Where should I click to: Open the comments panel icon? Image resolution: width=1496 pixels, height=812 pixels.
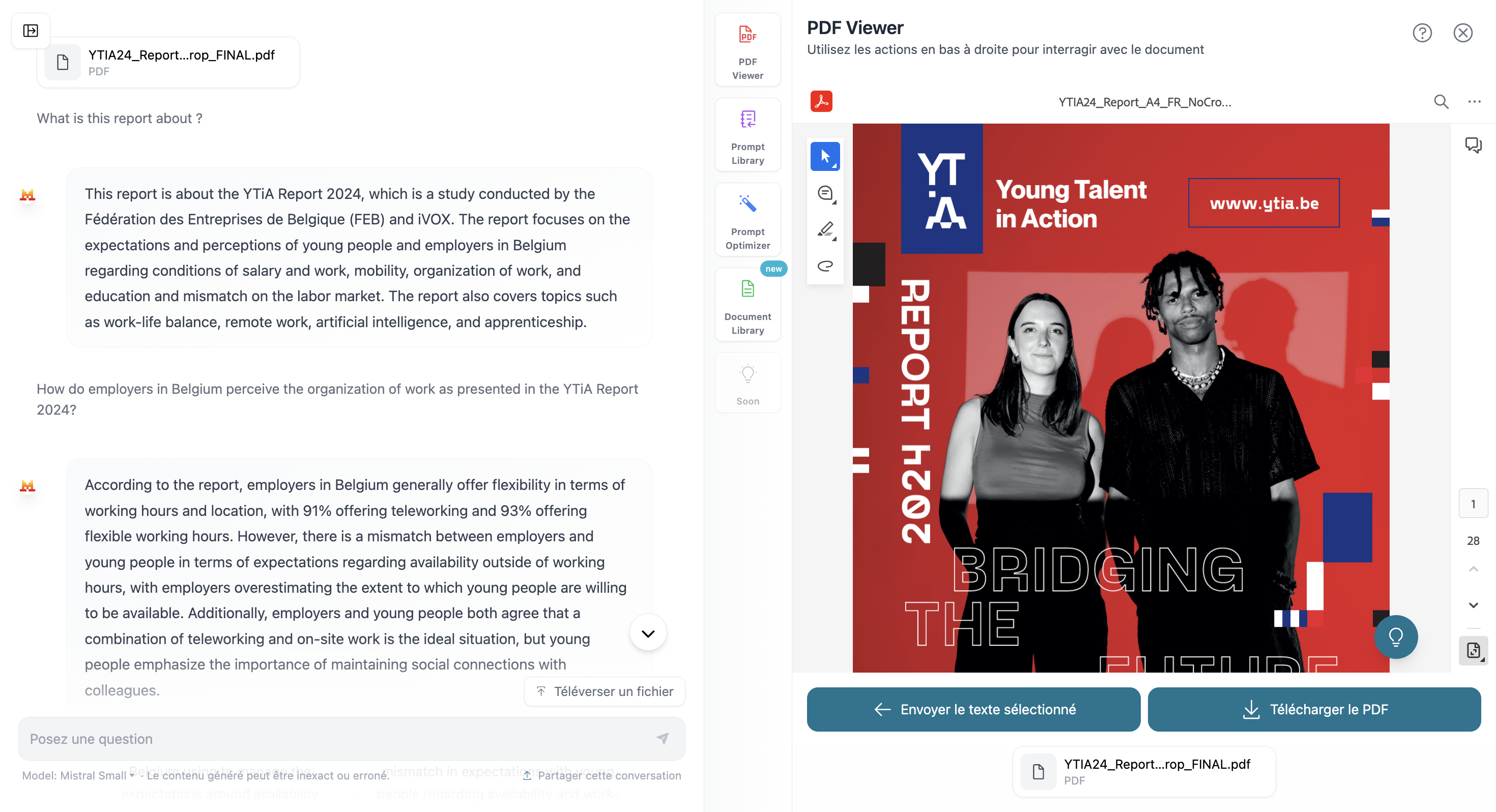point(1473,144)
